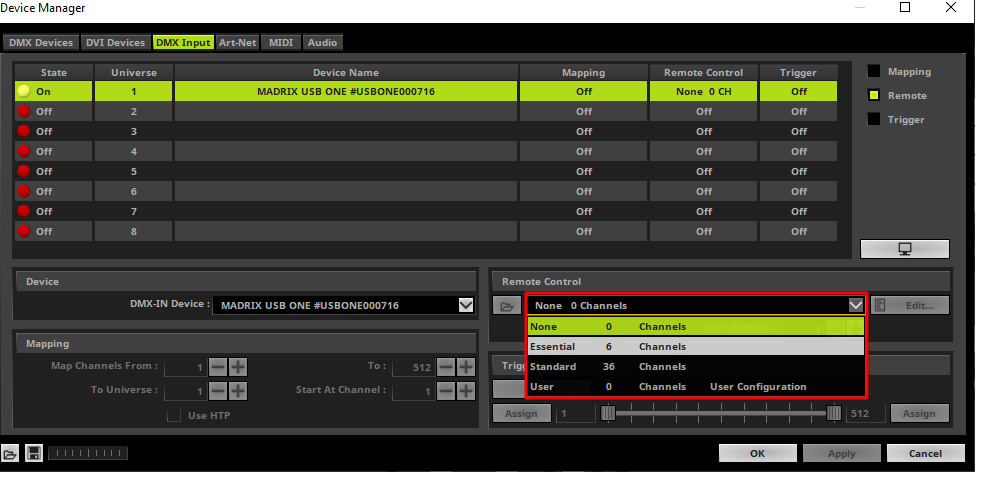Select the DMX Input tab
Screen dimensions: 981x479
183,43
